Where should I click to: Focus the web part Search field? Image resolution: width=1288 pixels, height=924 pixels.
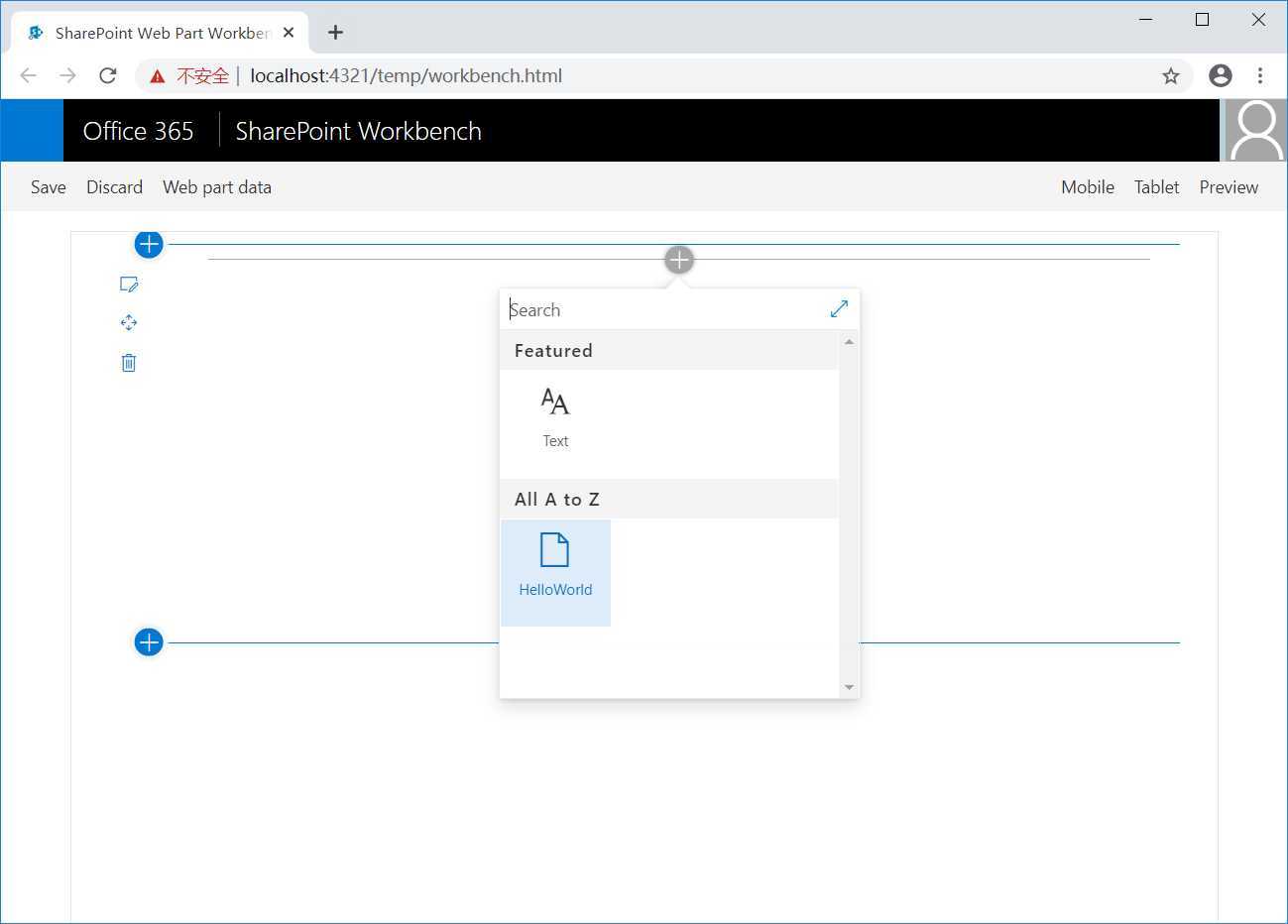click(664, 309)
